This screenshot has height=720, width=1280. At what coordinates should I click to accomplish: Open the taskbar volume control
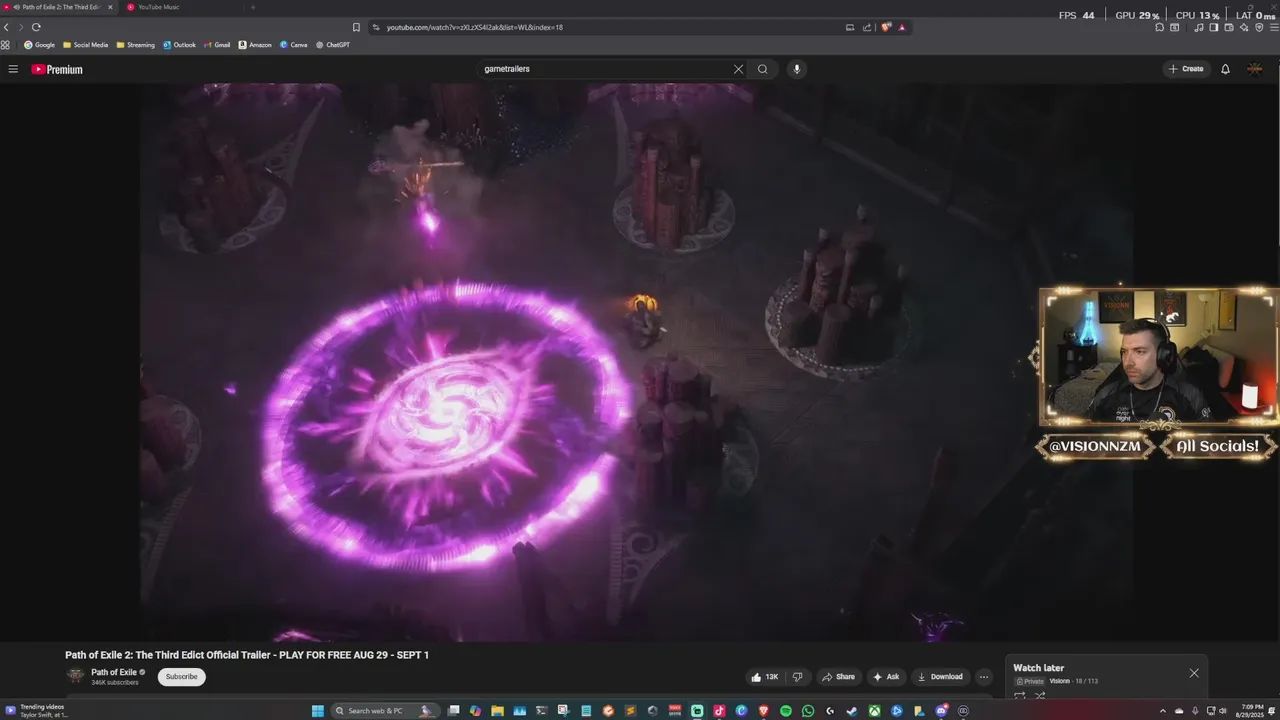[x=1222, y=711]
